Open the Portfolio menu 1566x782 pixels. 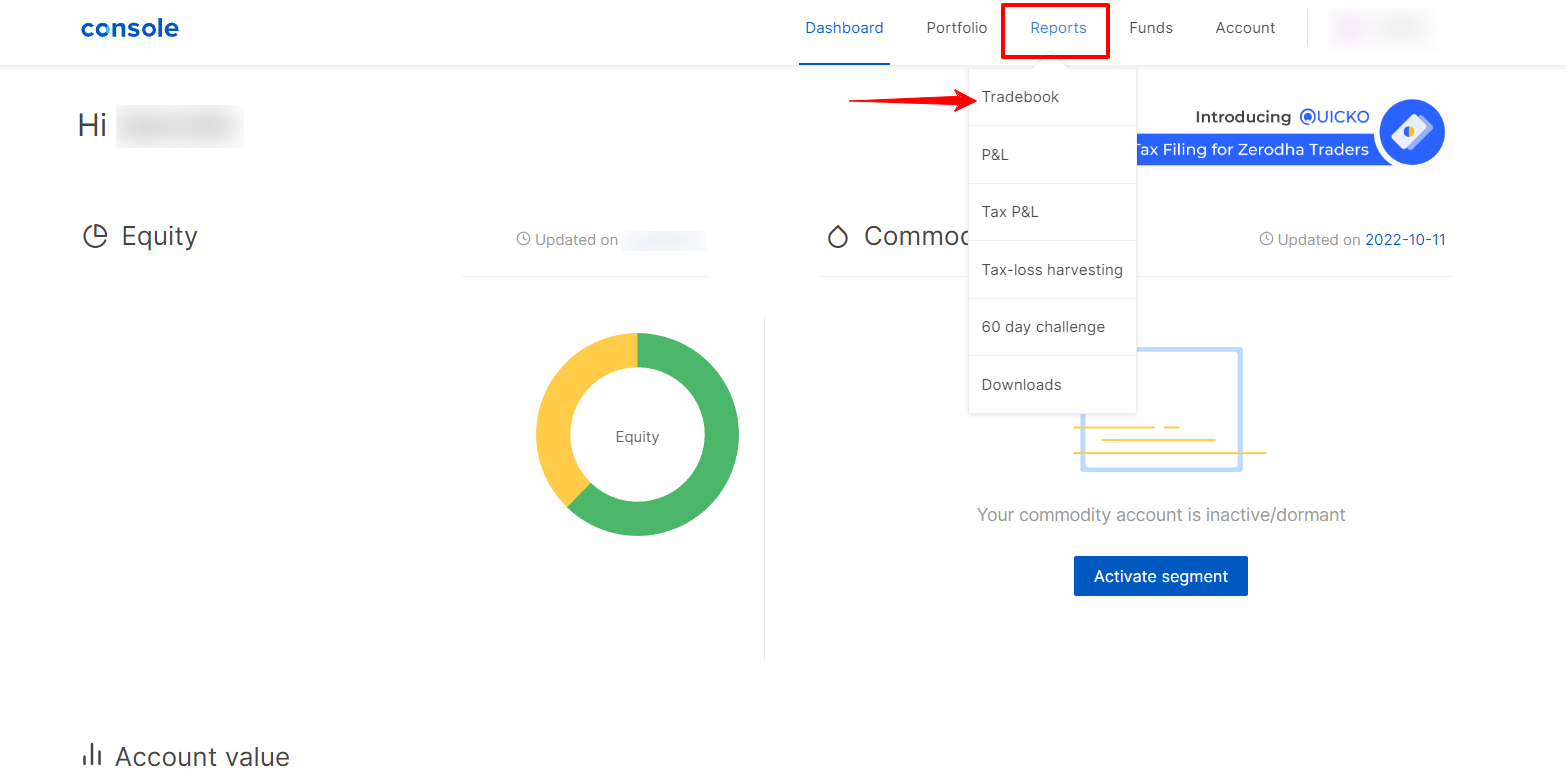(x=956, y=28)
